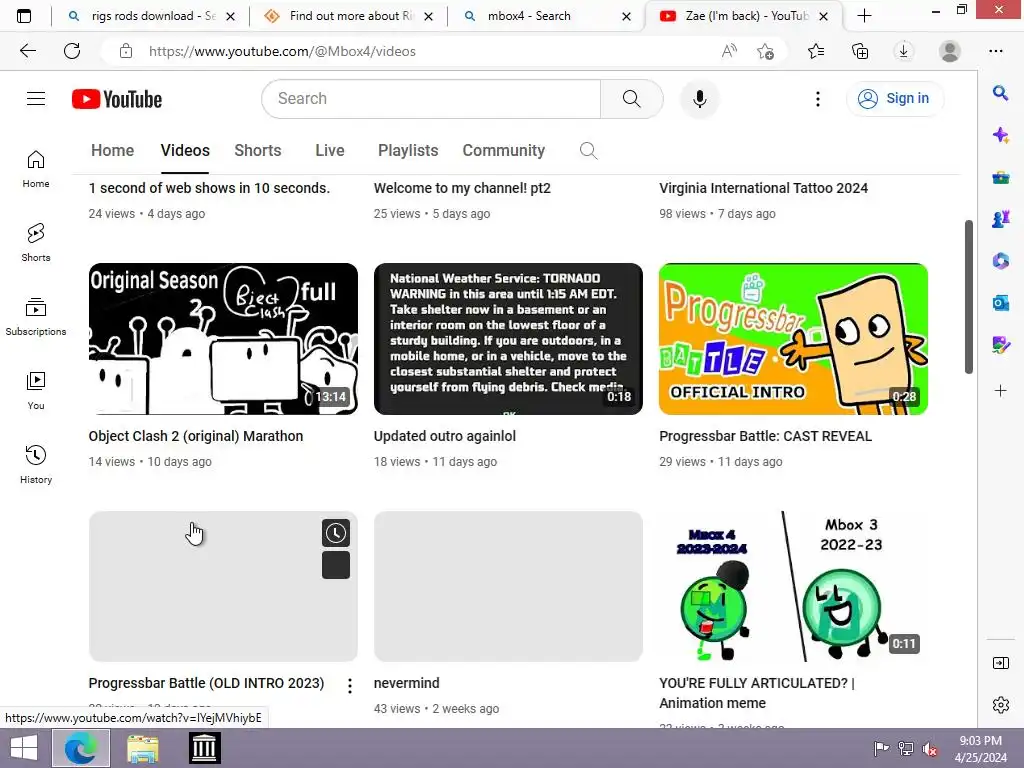Open the YouTube guide hamburger menu
Viewport: 1024px width, 768px height.
pyautogui.click(x=36, y=99)
